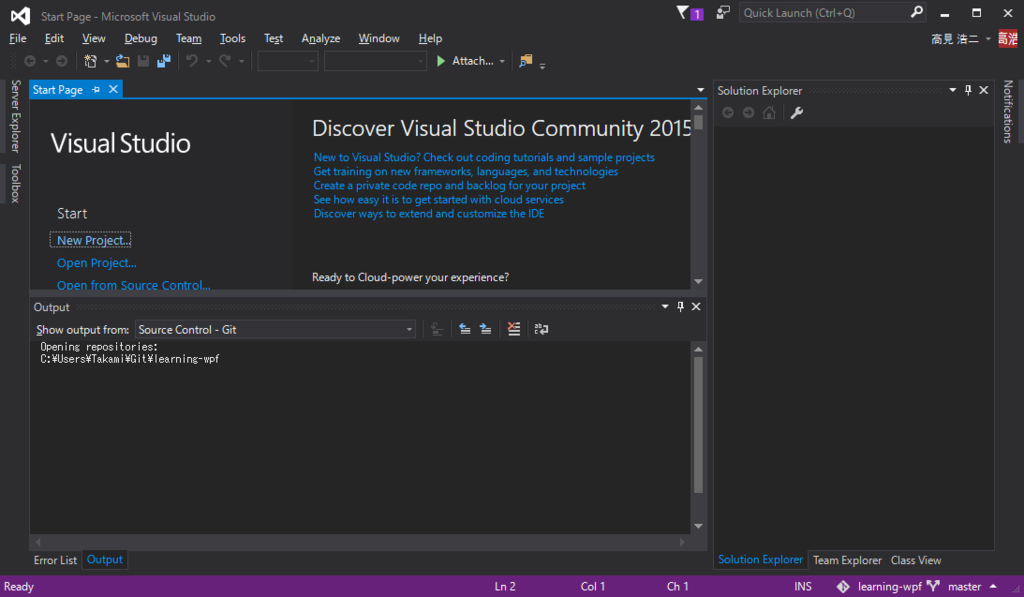Switch to the Team Explorer tab
Viewport: 1024px width, 597px height.
pos(847,560)
